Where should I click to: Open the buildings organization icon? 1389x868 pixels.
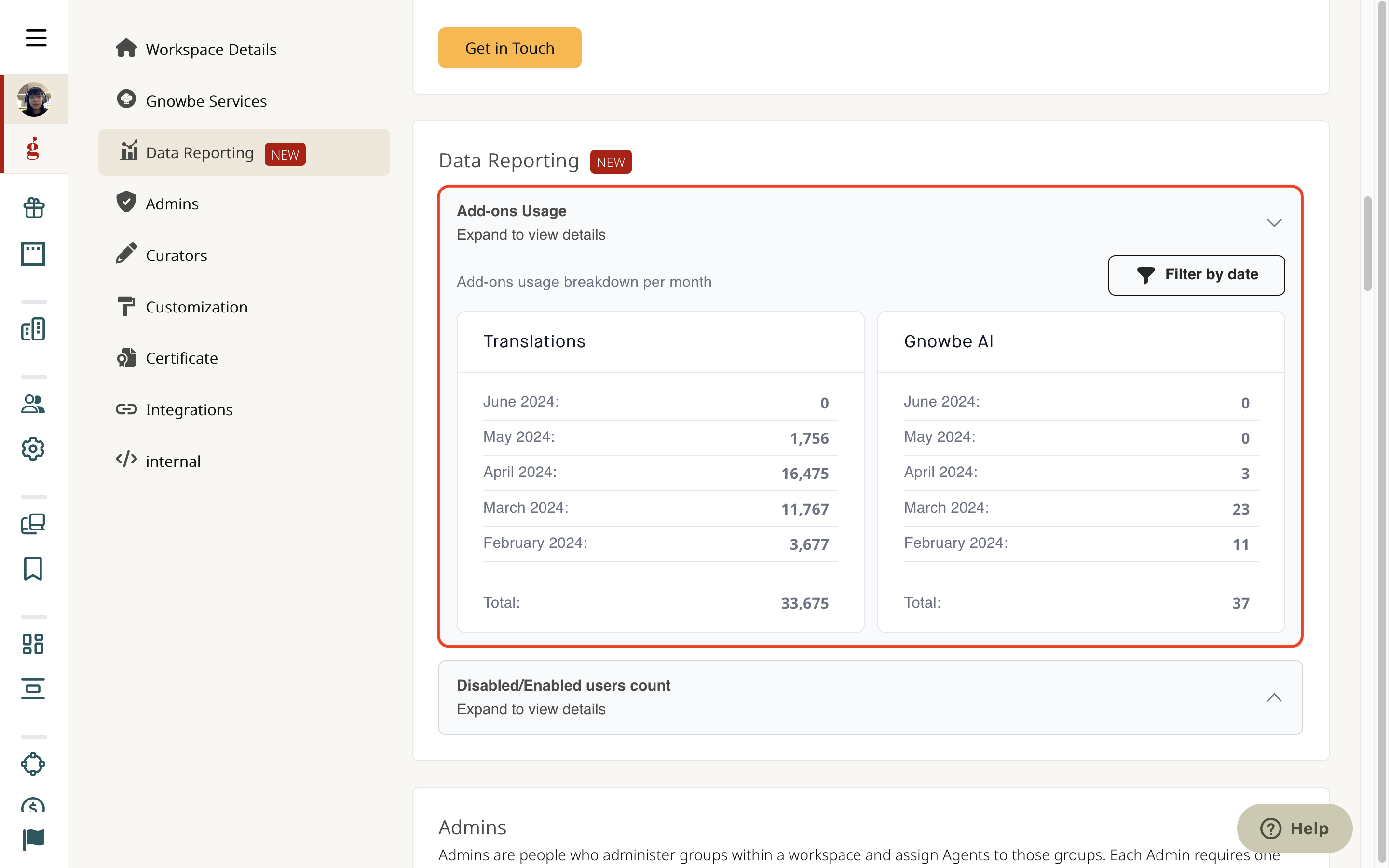pos(33,329)
